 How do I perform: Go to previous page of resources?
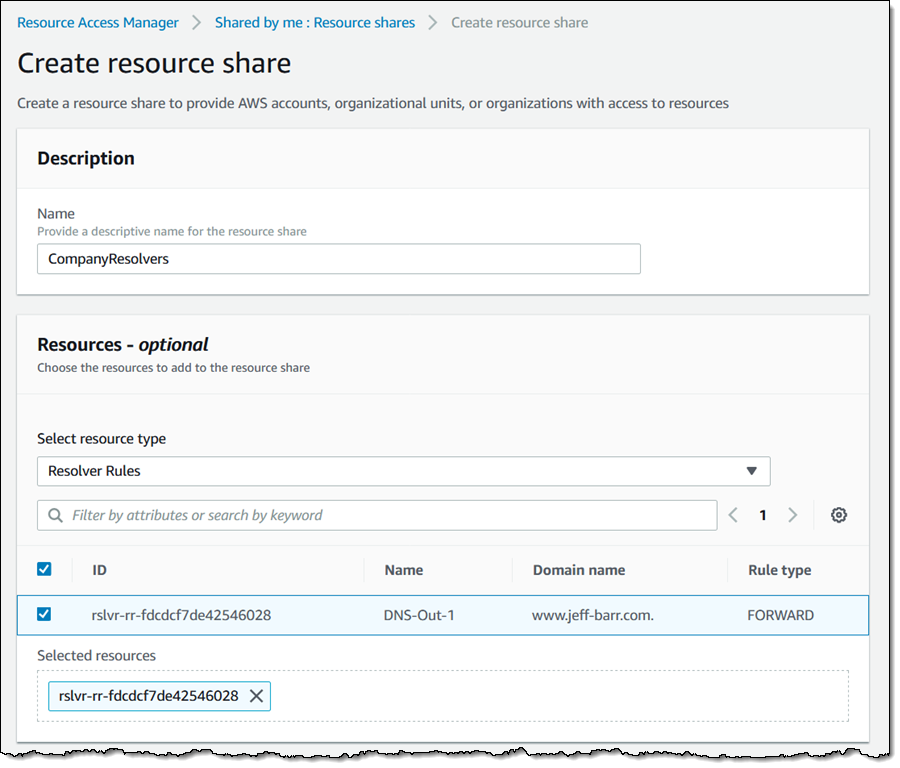click(733, 515)
